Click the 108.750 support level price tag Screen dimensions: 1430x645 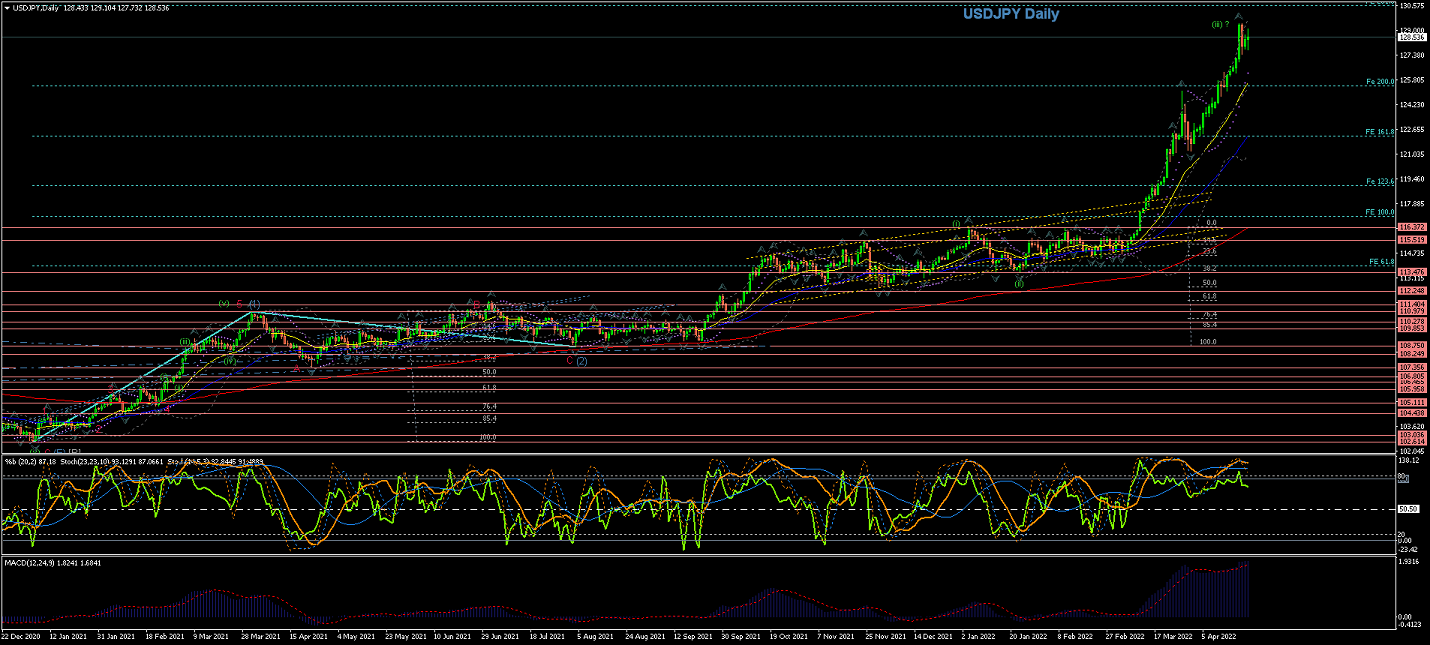pos(1411,345)
